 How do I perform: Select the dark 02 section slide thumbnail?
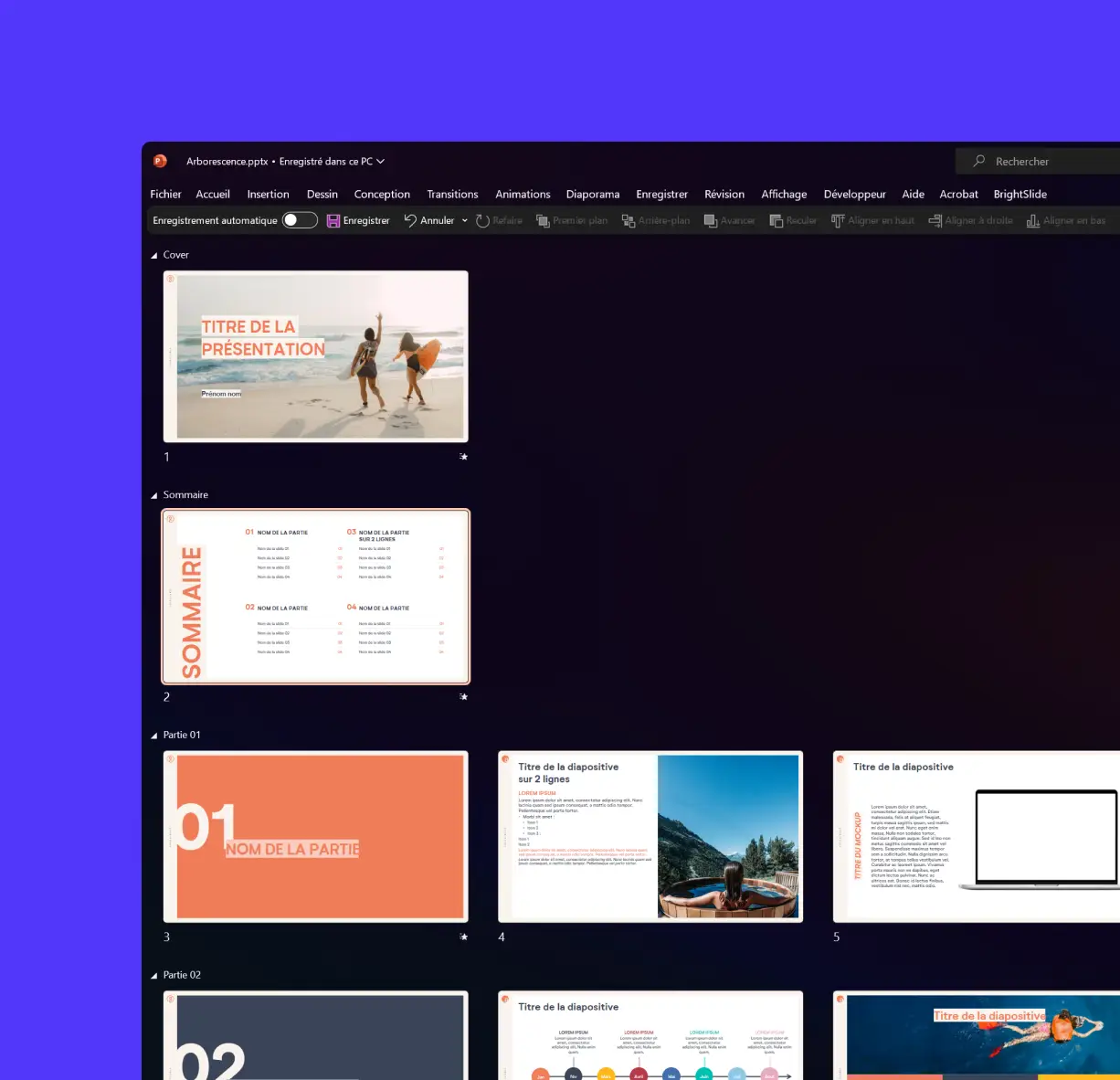[316, 1035]
